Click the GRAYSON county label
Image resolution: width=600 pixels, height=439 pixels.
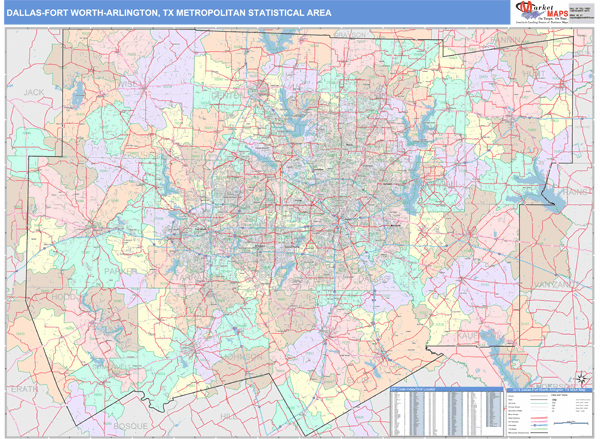(350, 35)
